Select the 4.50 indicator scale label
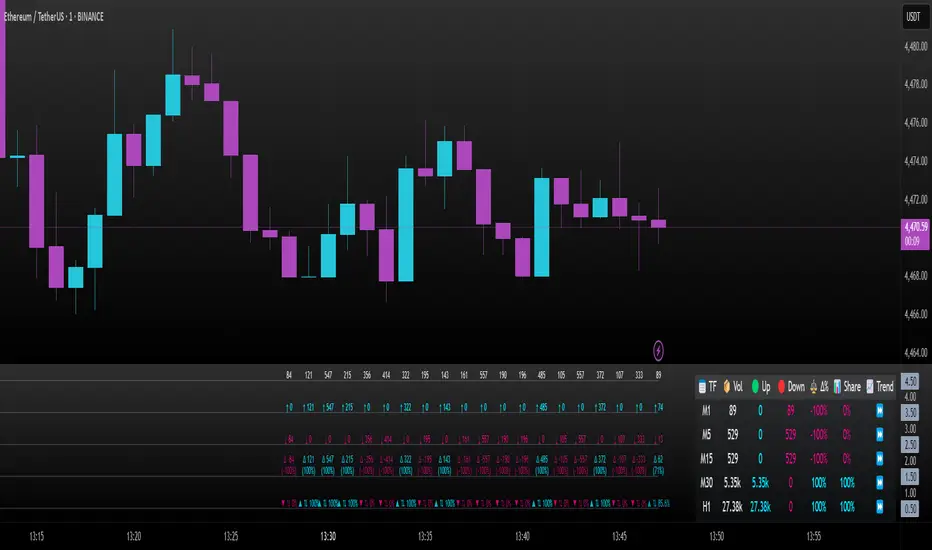Image resolution: width=932 pixels, height=550 pixels. pyautogui.click(x=911, y=382)
